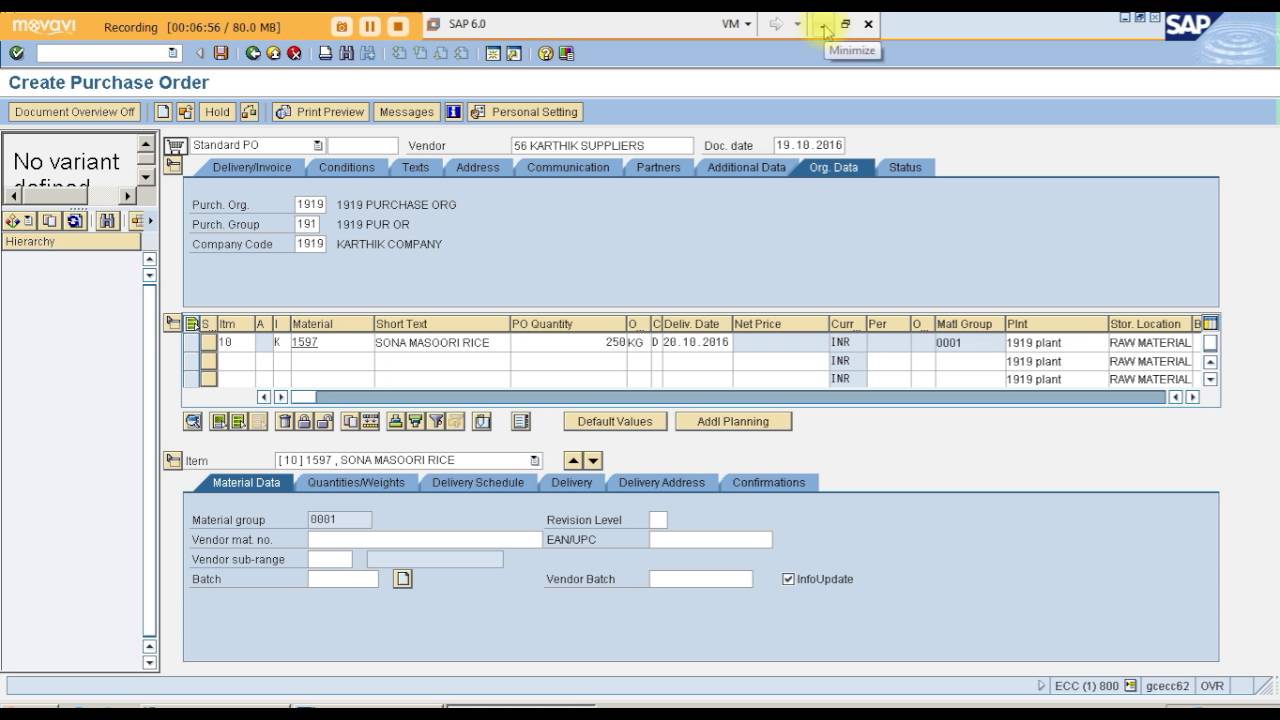Open the Status header tab
This screenshot has width=1280, height=720.
(905, 168)
